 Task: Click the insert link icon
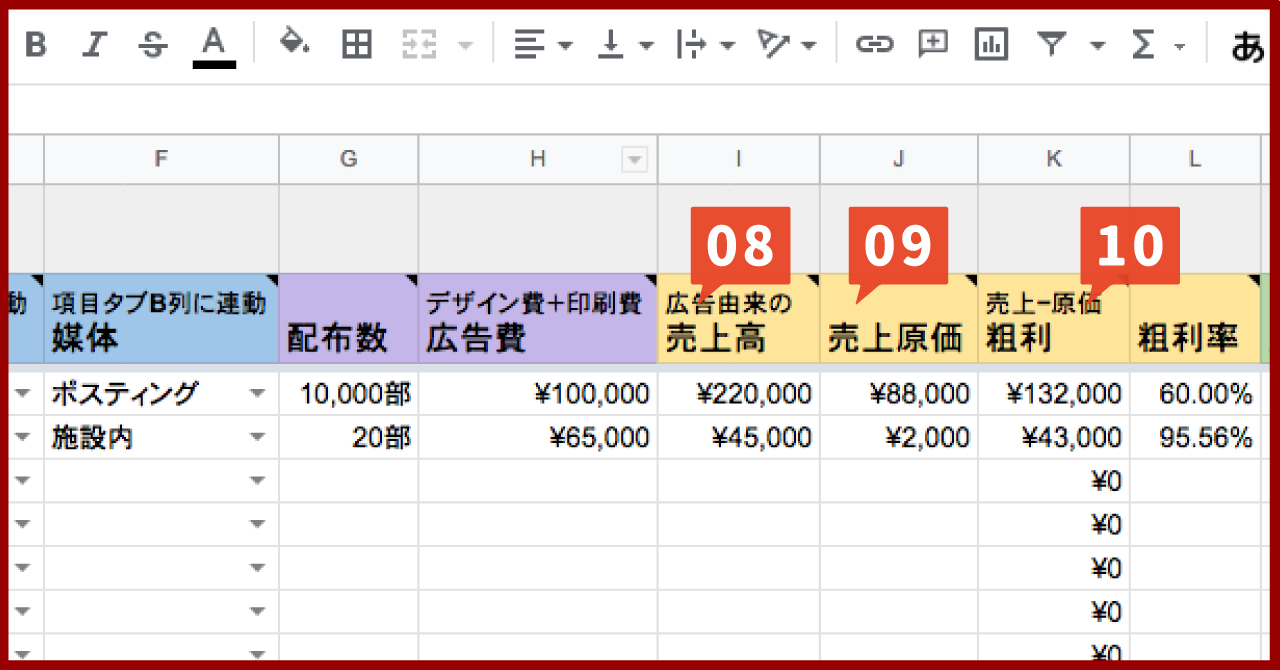pyautogui.click(x=873, y=45)
